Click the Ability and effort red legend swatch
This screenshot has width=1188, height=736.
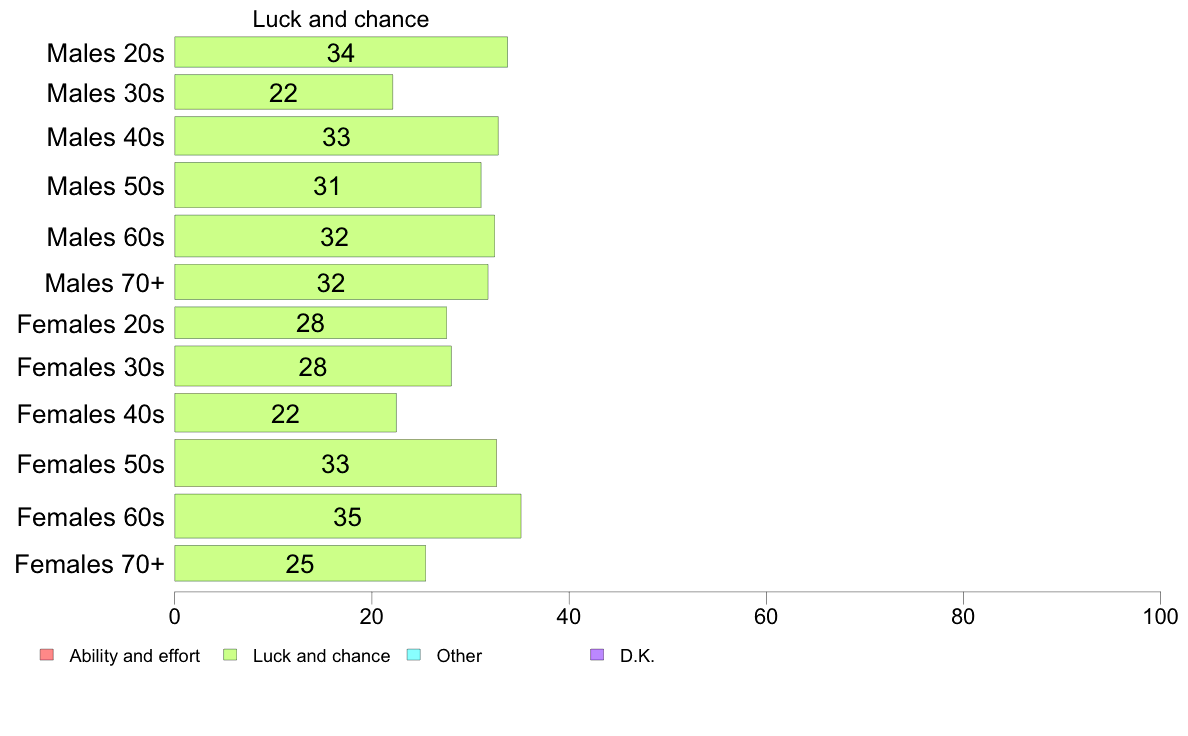click(47, 655)
